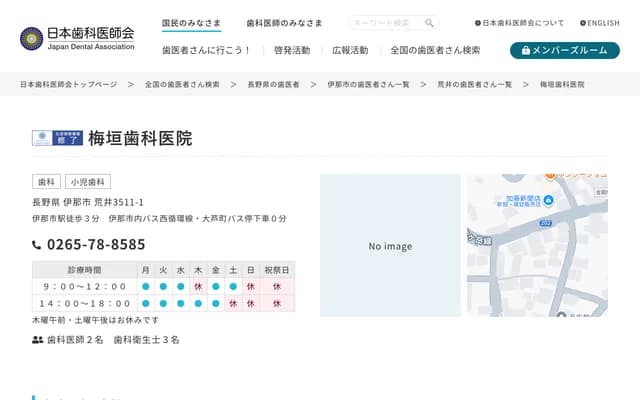640x400 pixels.
Task: Click the lock icon in メンバーズルーム button
Action: [x=526, y=50]
